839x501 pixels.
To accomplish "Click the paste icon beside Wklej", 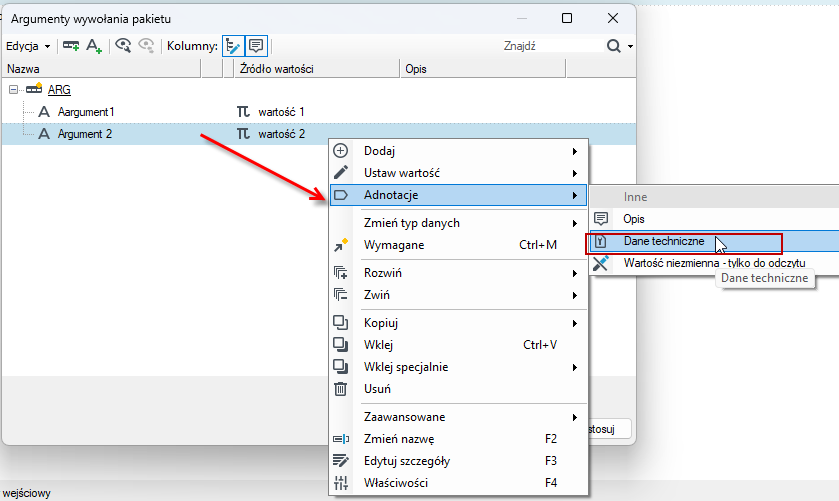I will click(341, 345).
